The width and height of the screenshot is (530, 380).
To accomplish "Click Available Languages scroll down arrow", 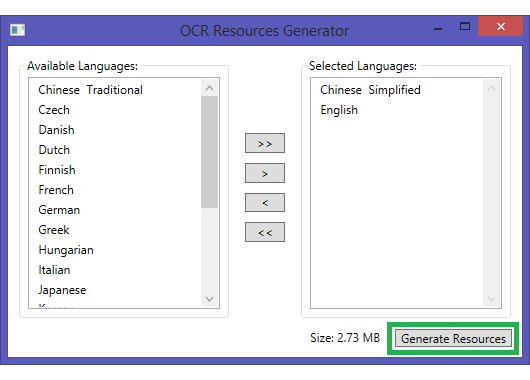I will 209,299.
